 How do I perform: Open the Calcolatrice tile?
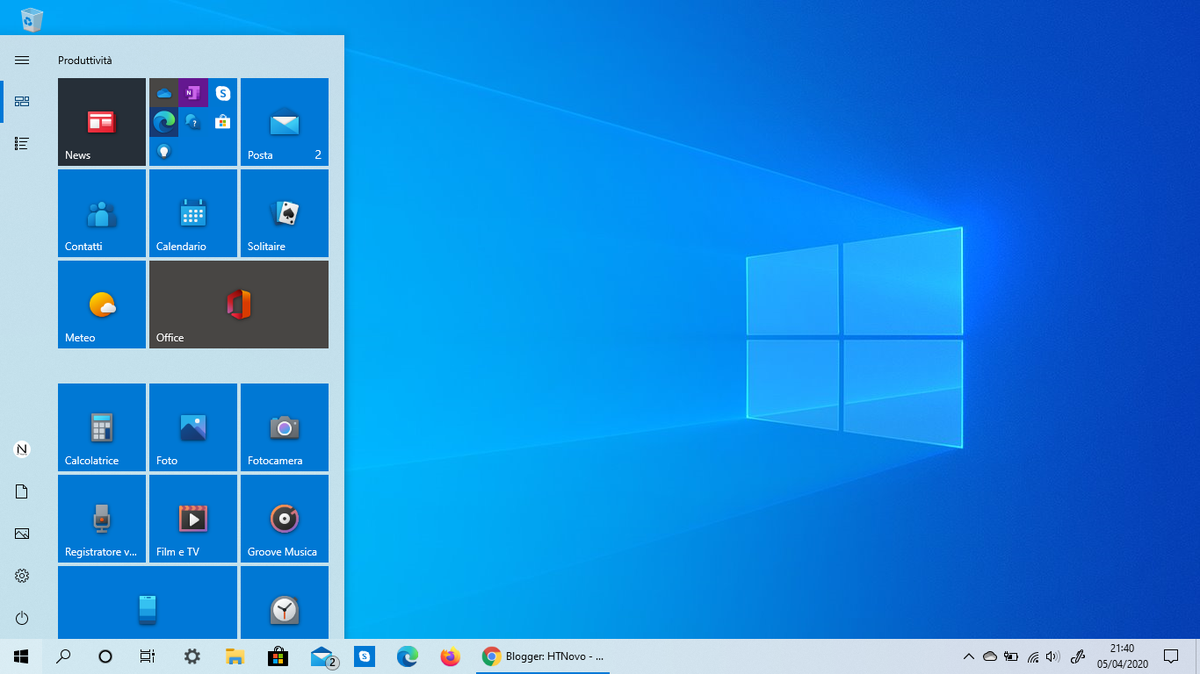pos(101,427)
